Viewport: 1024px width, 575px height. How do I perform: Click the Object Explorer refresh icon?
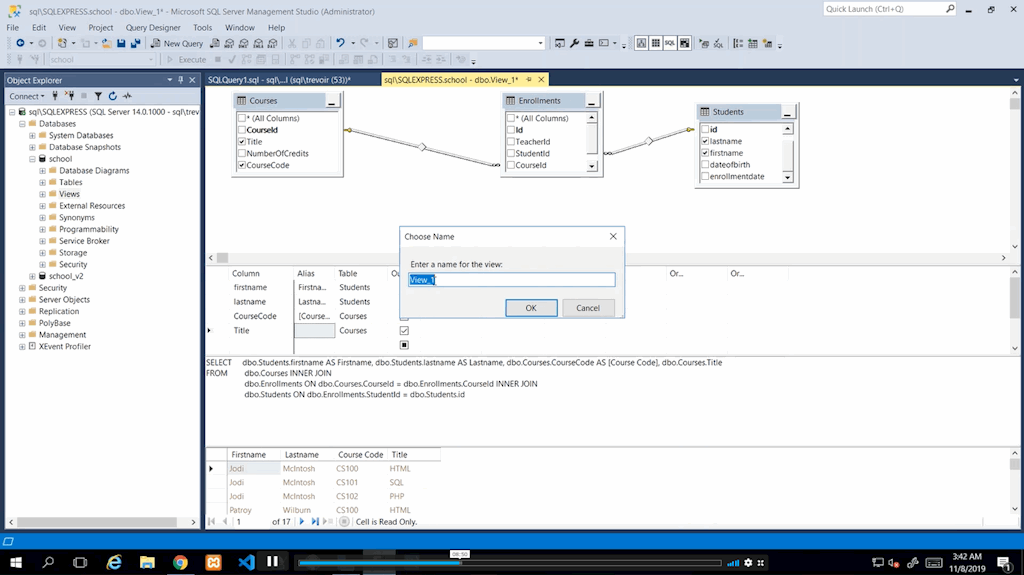pyautogui.click(x=112, y=96)
